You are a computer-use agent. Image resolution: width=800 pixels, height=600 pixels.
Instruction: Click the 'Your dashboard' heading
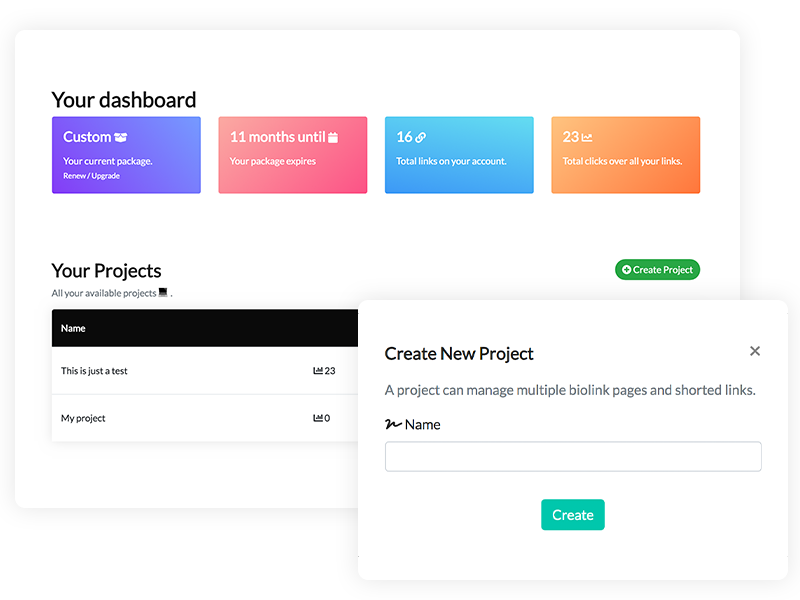(124, 99)
